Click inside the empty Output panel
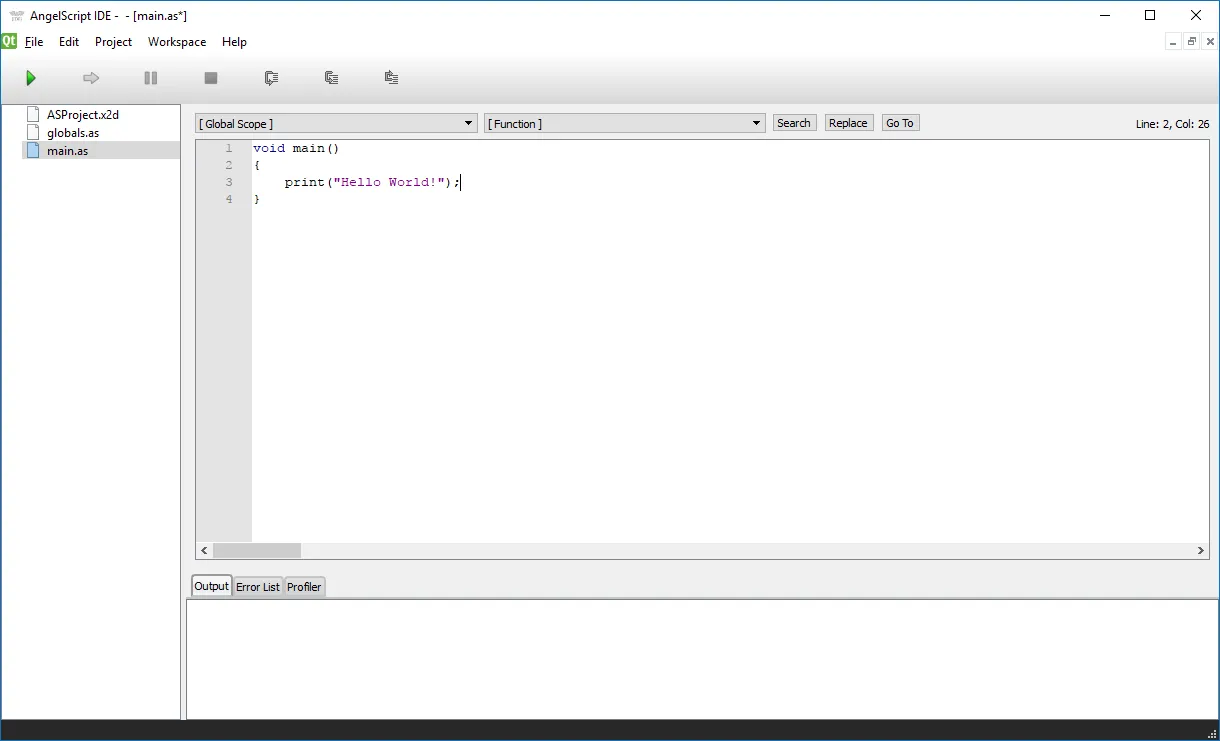Viewport: 1220px width, 741px height. [702, 659]
